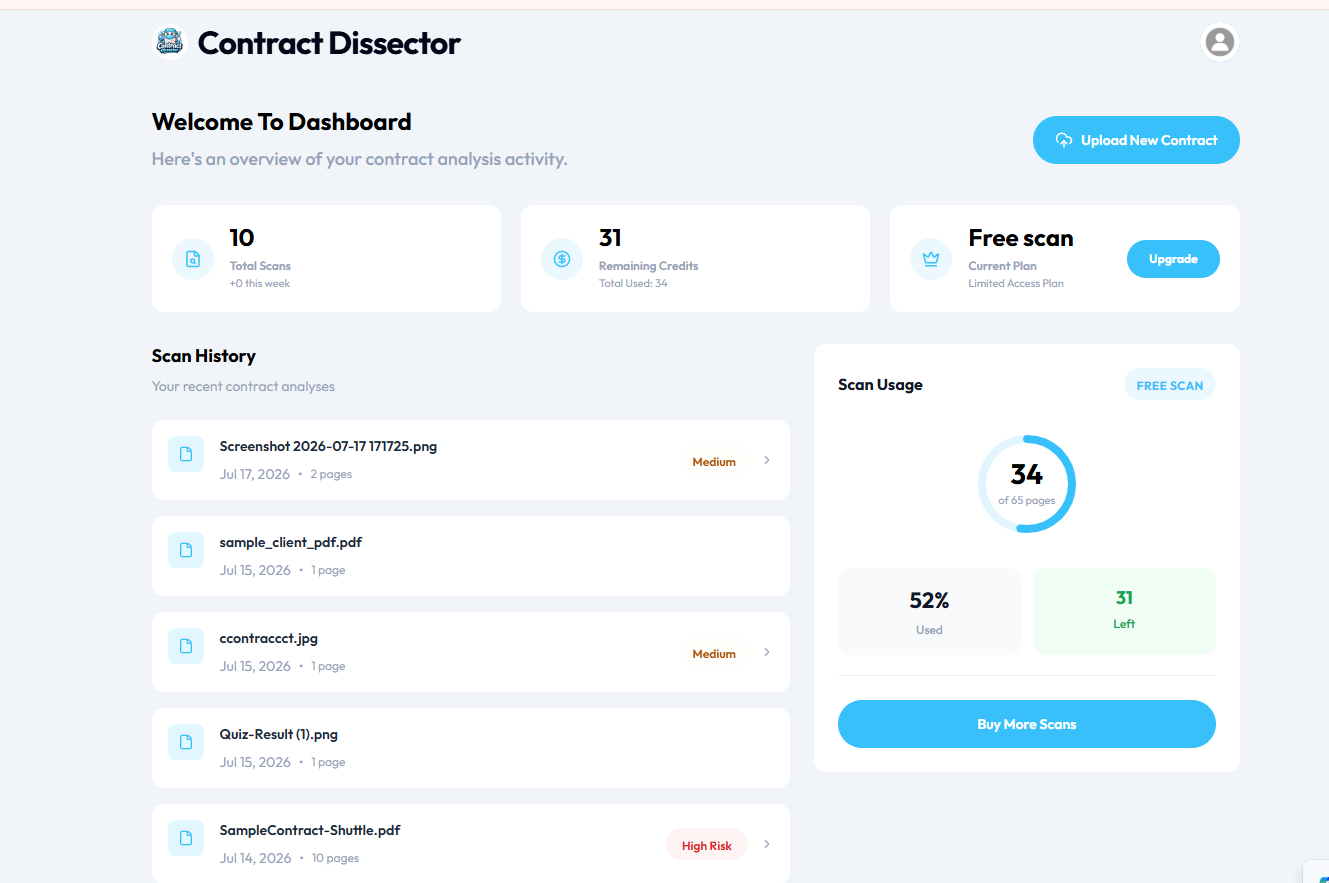Screen dimensions: 1329x883
Task: Click the Scan History heading
Action: coord(204,356)
